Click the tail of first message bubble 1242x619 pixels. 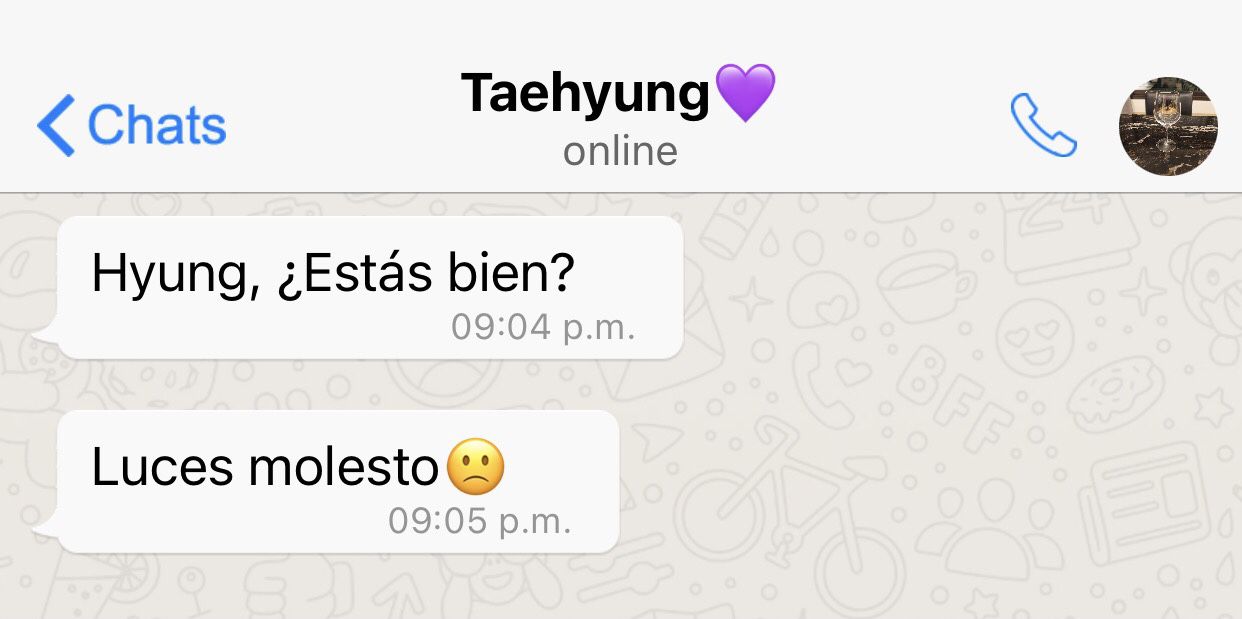(x=45, y=337)
